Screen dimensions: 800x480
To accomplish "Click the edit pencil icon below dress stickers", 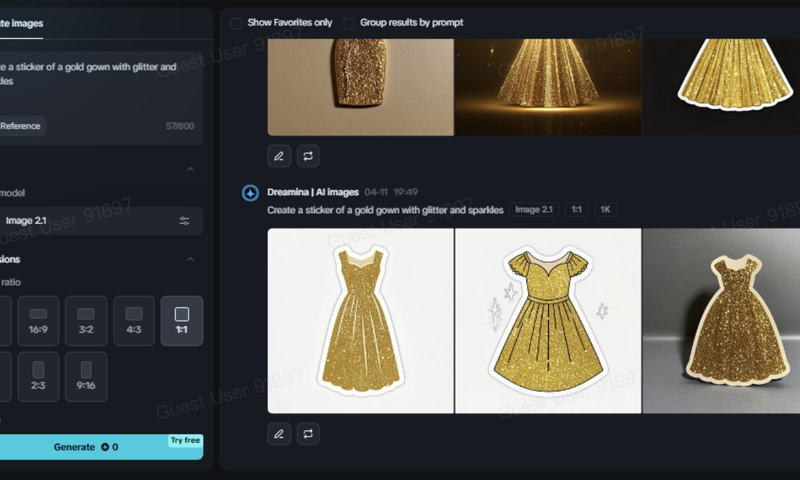I will [279, 434].
